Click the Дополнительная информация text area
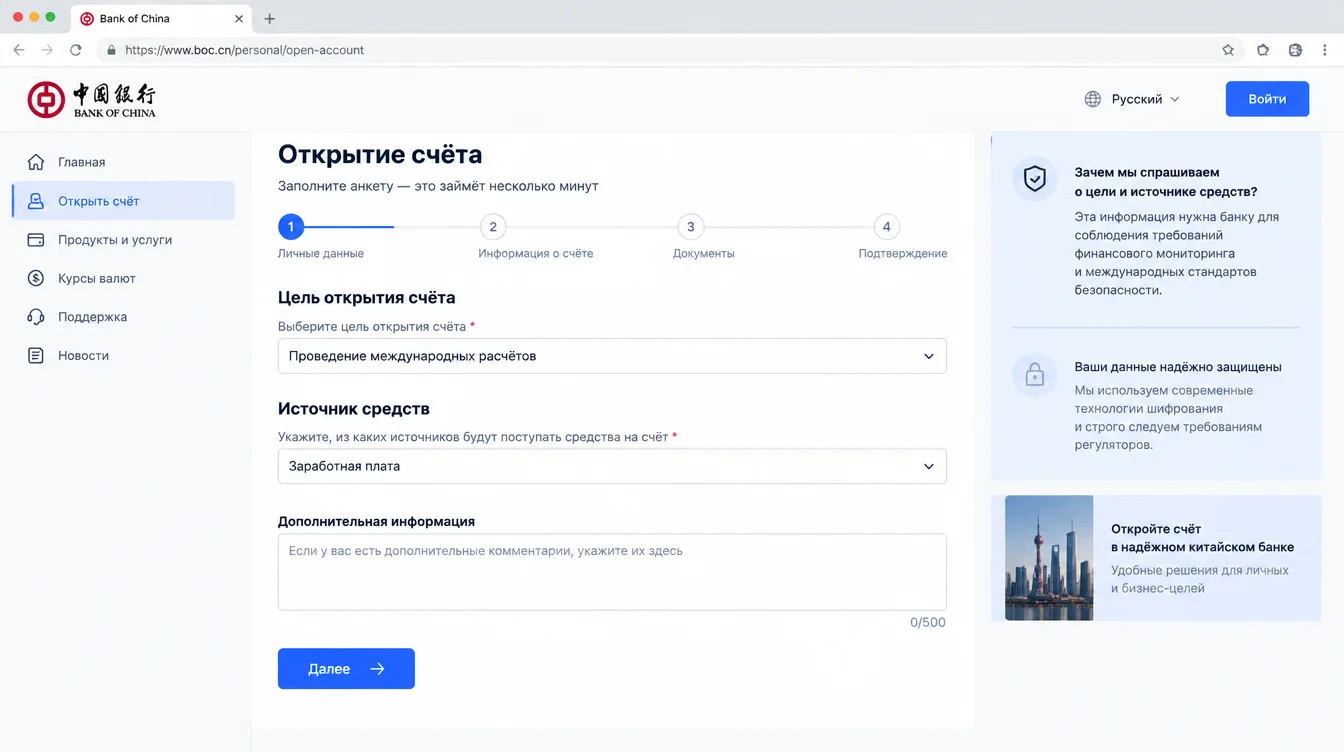Viewport: 1344px width, 752px height. point(612,572)
